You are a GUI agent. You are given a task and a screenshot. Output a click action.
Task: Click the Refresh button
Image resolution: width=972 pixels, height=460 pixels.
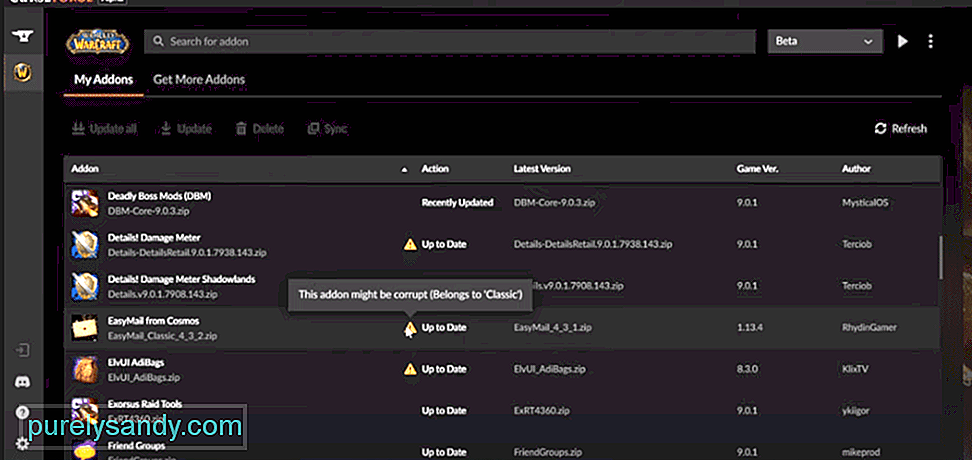[x=901, y=129]
